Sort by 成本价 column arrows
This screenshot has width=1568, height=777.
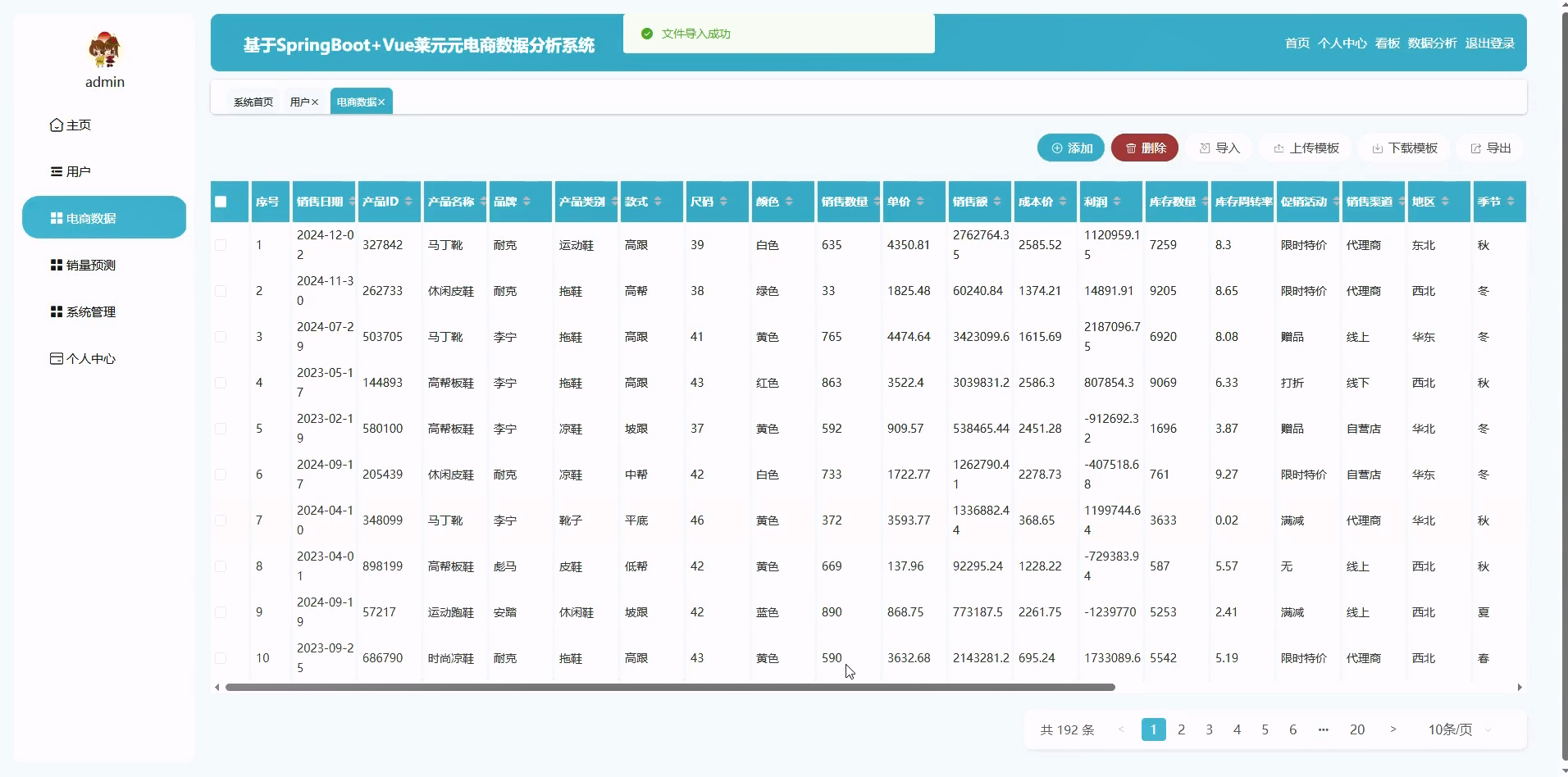tap(1063, 202)
